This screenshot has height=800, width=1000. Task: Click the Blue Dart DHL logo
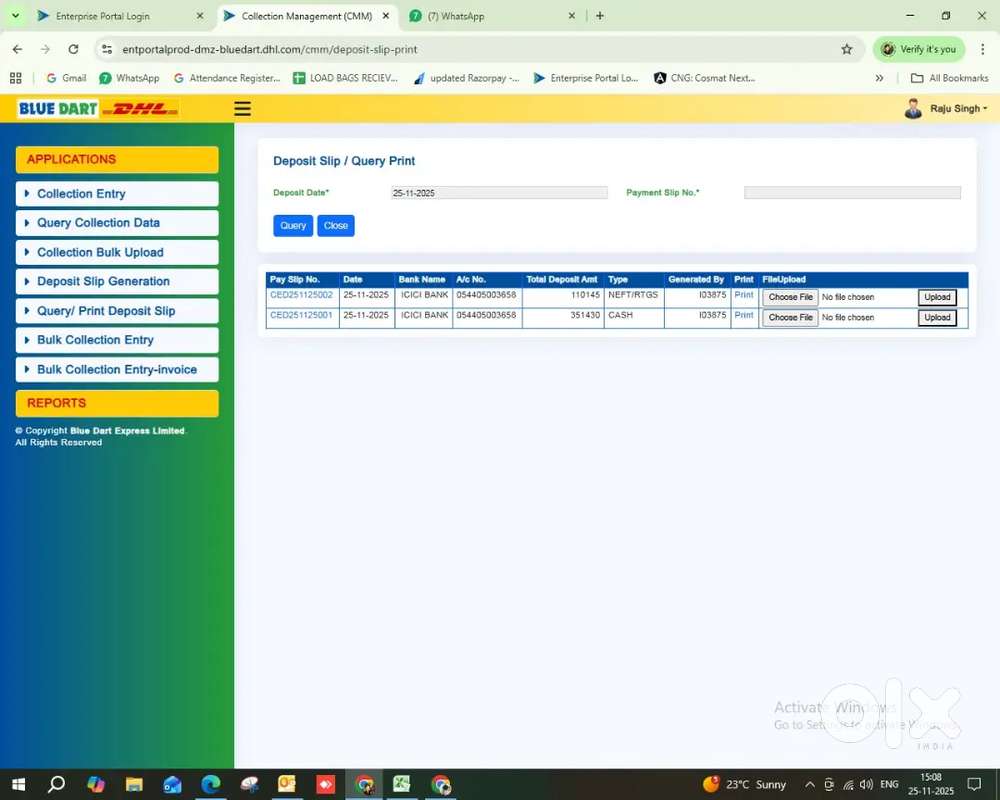98,109
